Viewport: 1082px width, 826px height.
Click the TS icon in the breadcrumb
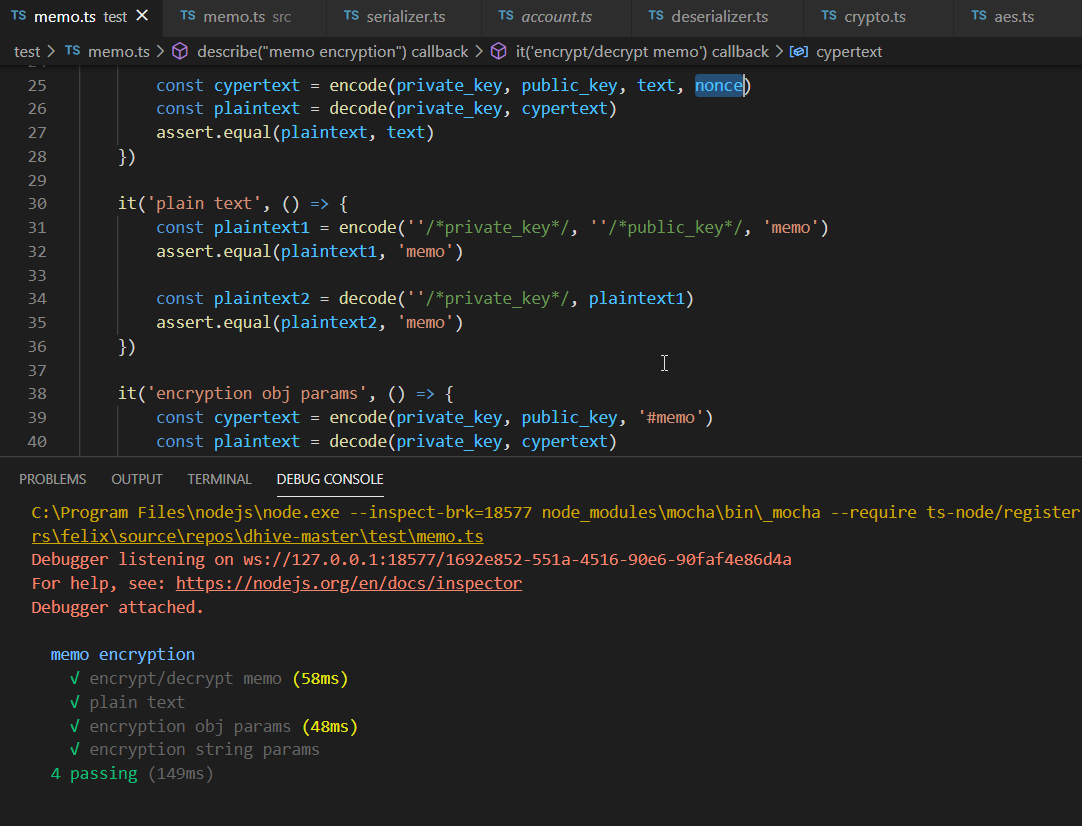(72, 50)
